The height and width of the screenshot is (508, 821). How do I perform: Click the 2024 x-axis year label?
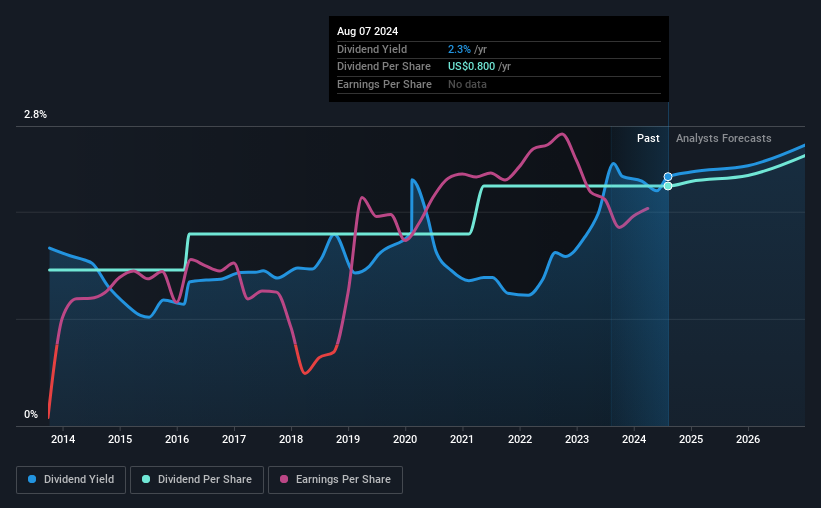[x=634, y=439]
